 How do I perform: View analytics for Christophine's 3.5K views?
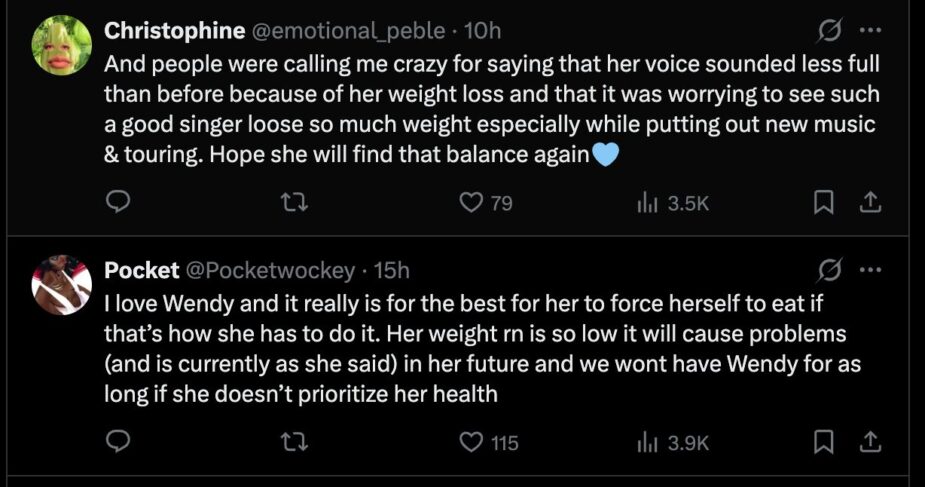tap(647, 203)
